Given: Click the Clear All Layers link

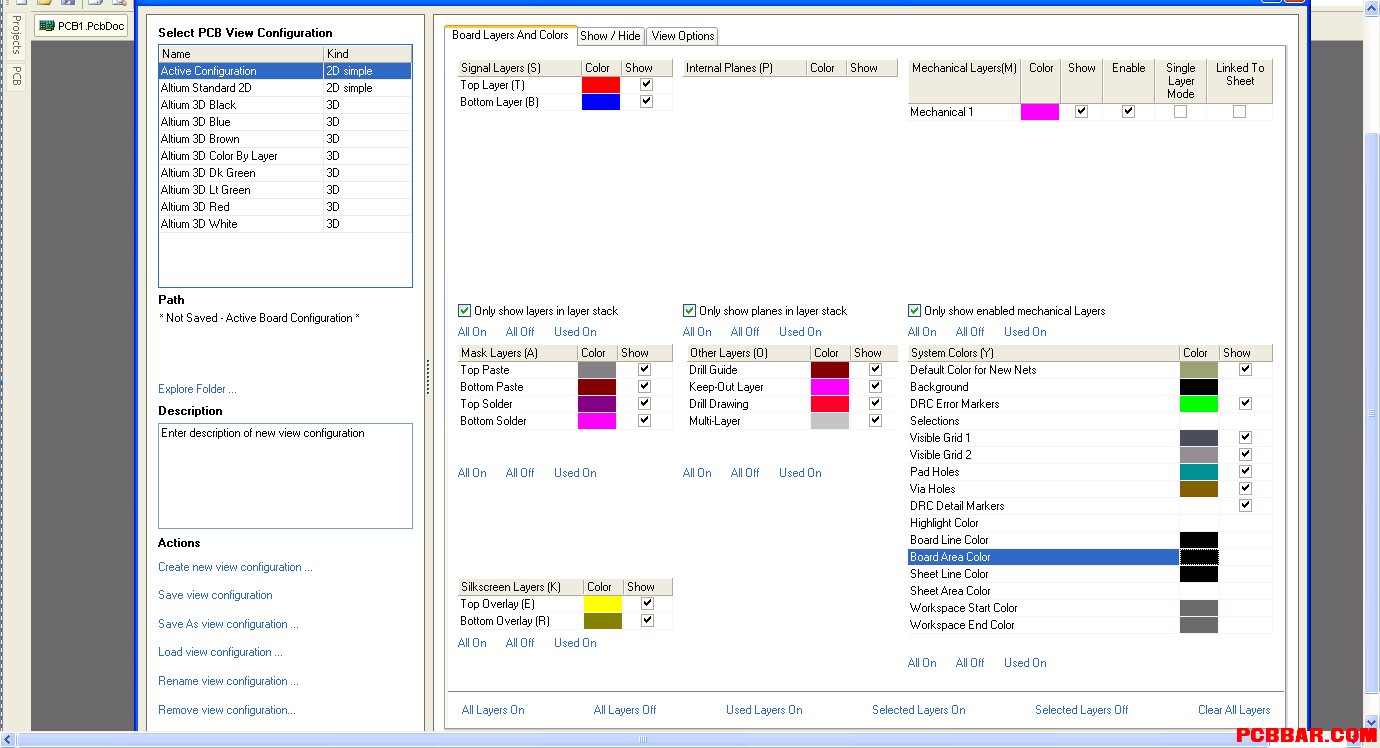Looking at the screenshot, I should (1234, 710).
